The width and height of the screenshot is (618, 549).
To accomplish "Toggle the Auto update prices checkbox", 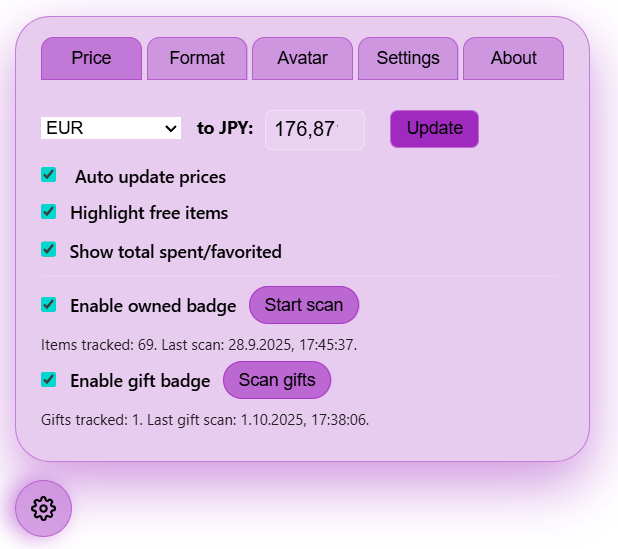I will point(48,175).
